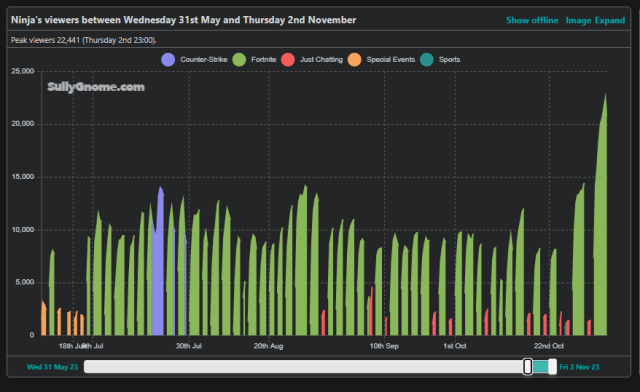Click the left handle of the date range slider

[x=528, y=366]
